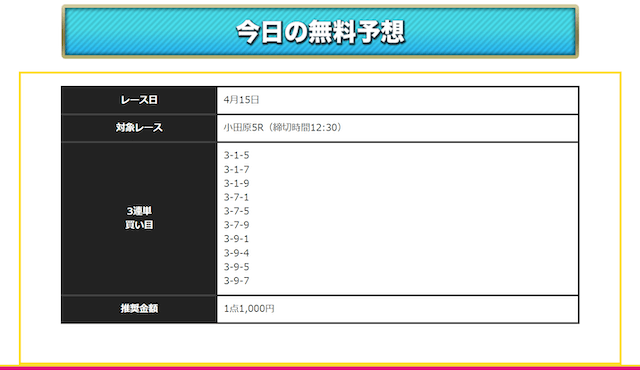This screenshot has width=640, height=370.
Task: Click the bet combination 3-1-5
Action: [x=236, y=155]
